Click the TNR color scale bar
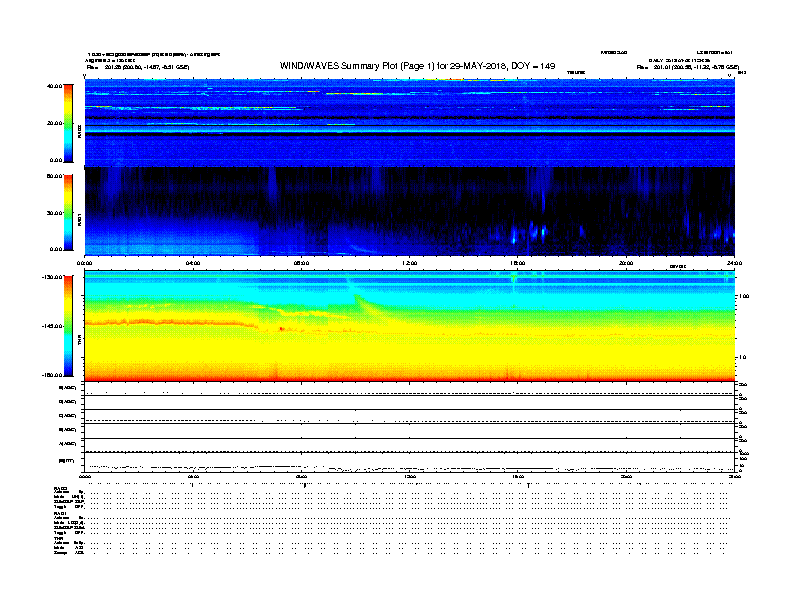The image size is (792, 612). pos(68,326)
